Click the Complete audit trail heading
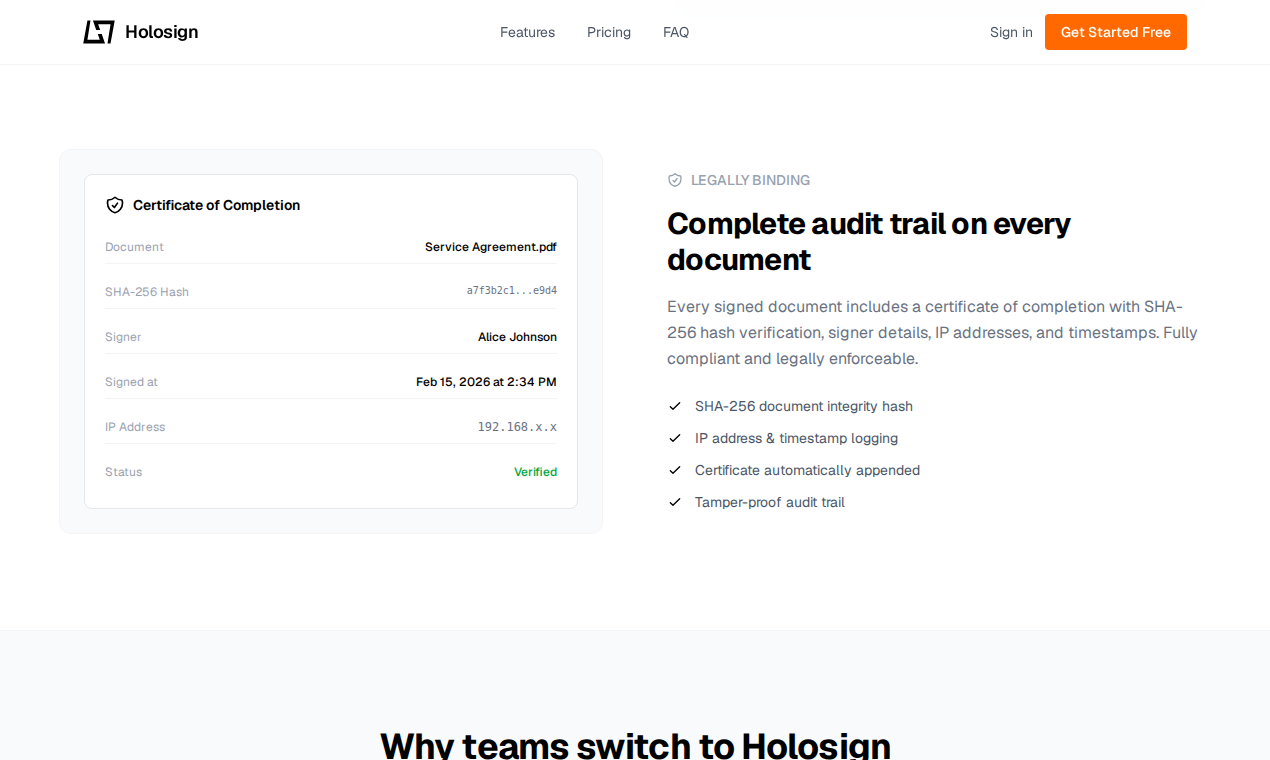The image size is (1270, 760). [x=869, y=241]
